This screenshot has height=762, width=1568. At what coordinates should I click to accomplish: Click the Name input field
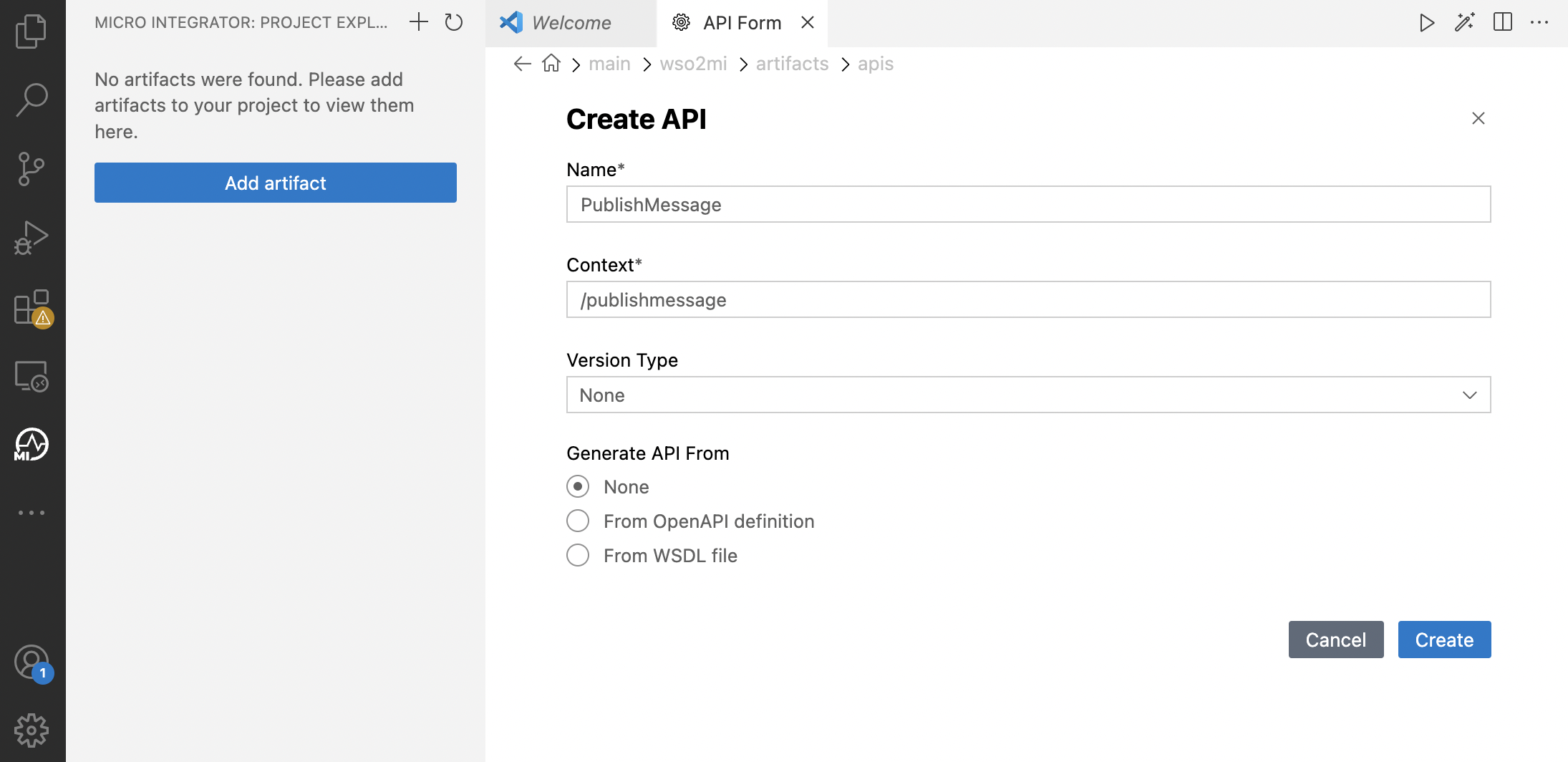point(1028,204)
